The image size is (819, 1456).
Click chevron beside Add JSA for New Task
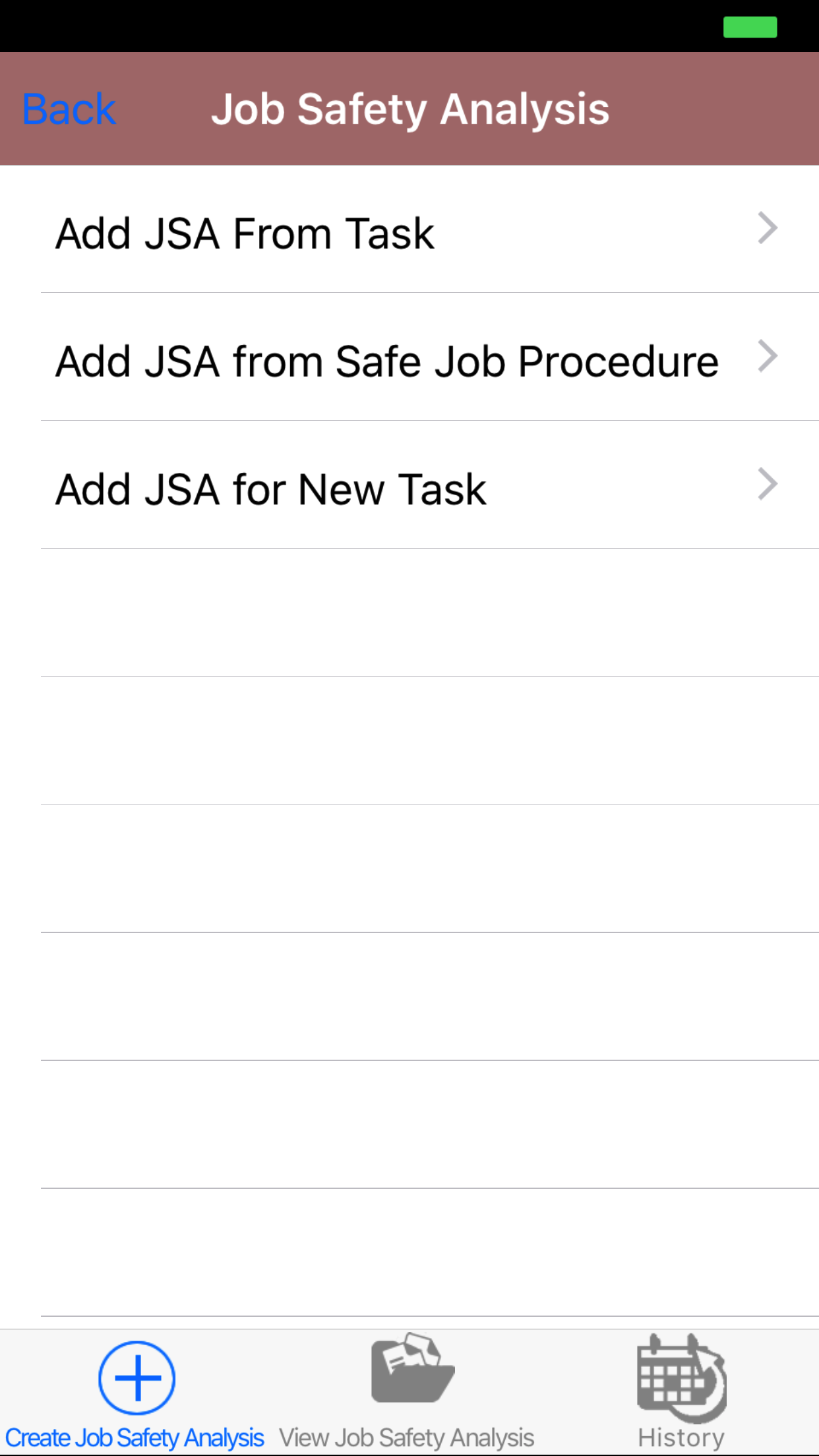click(x=768, y=484)
